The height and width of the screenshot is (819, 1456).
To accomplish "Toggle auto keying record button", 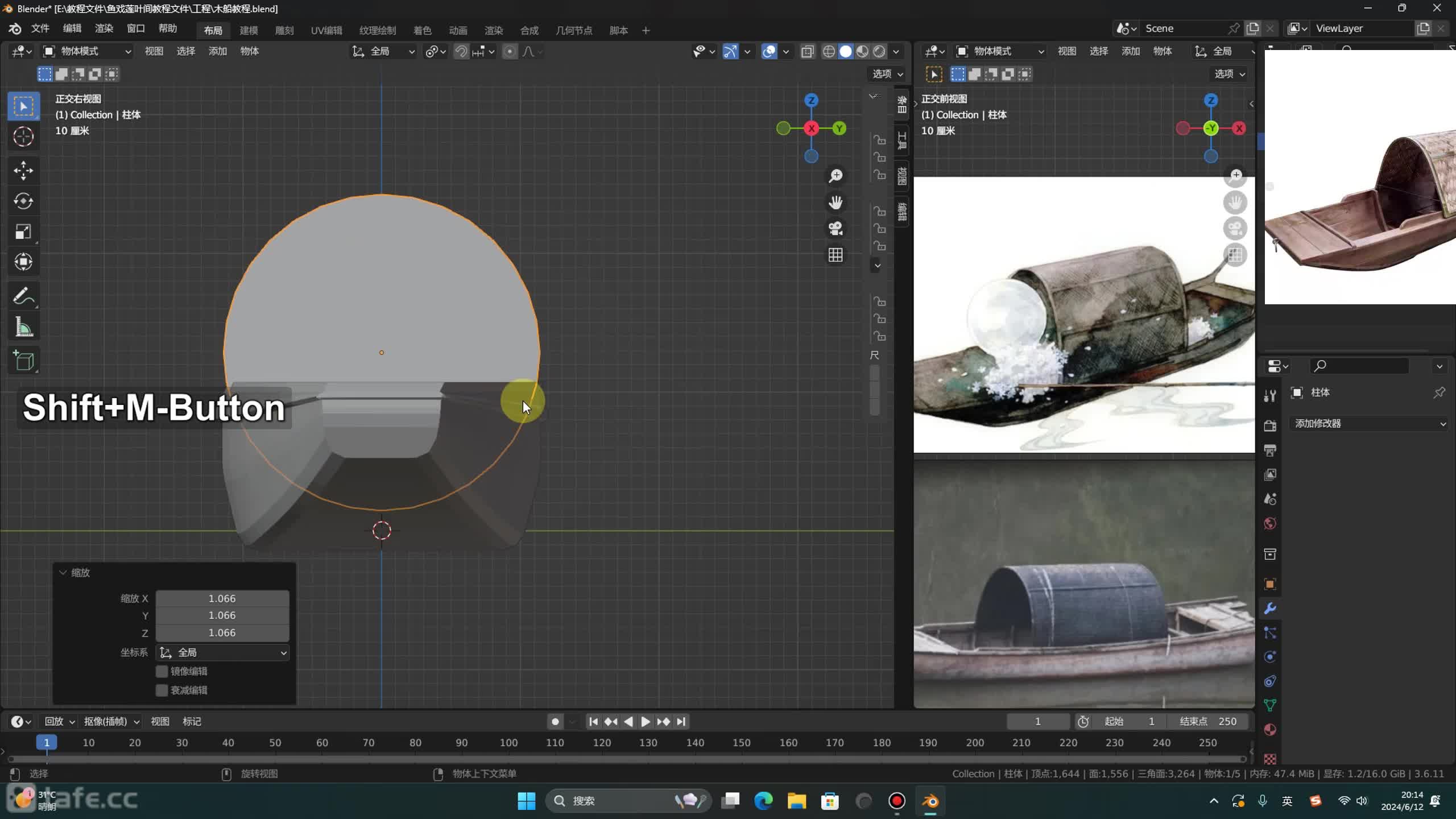I will coord(555,722).
